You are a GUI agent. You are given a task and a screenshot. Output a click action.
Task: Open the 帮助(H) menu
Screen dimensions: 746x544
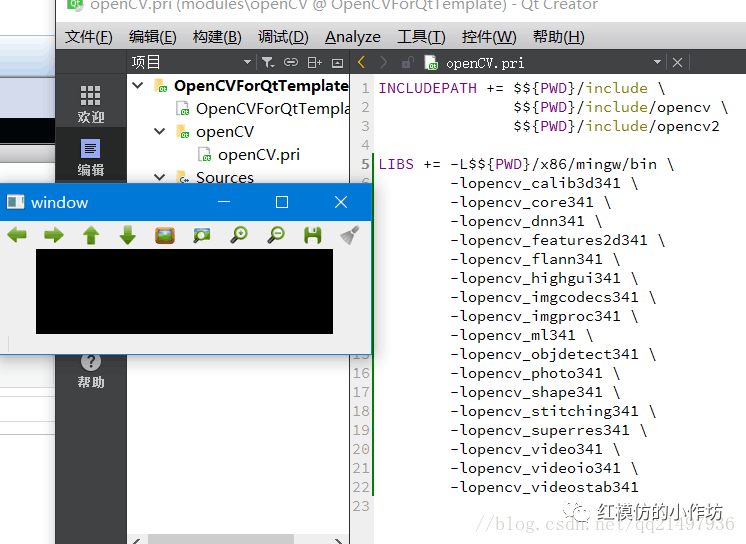point(559,37)
